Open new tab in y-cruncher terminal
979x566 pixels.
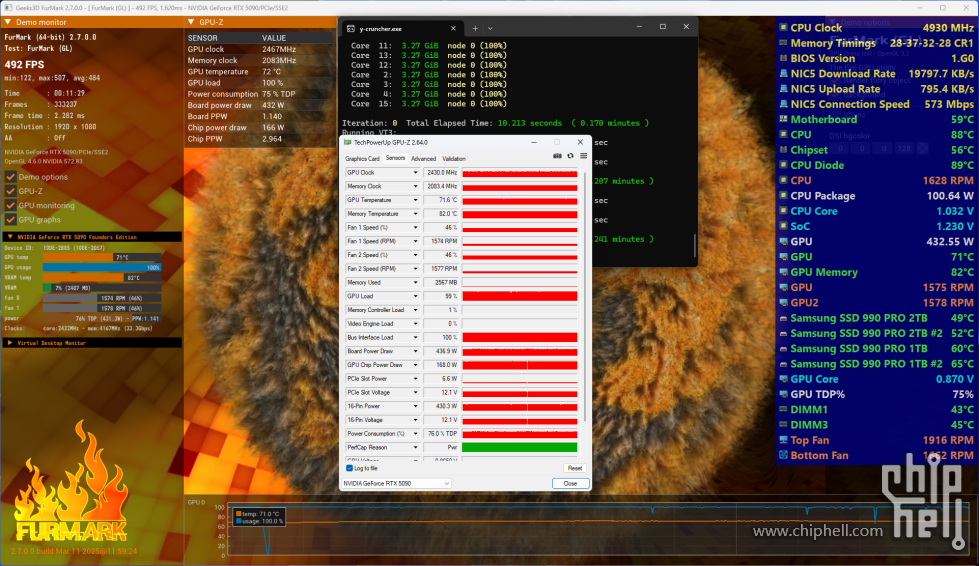[x=475, y=28]
